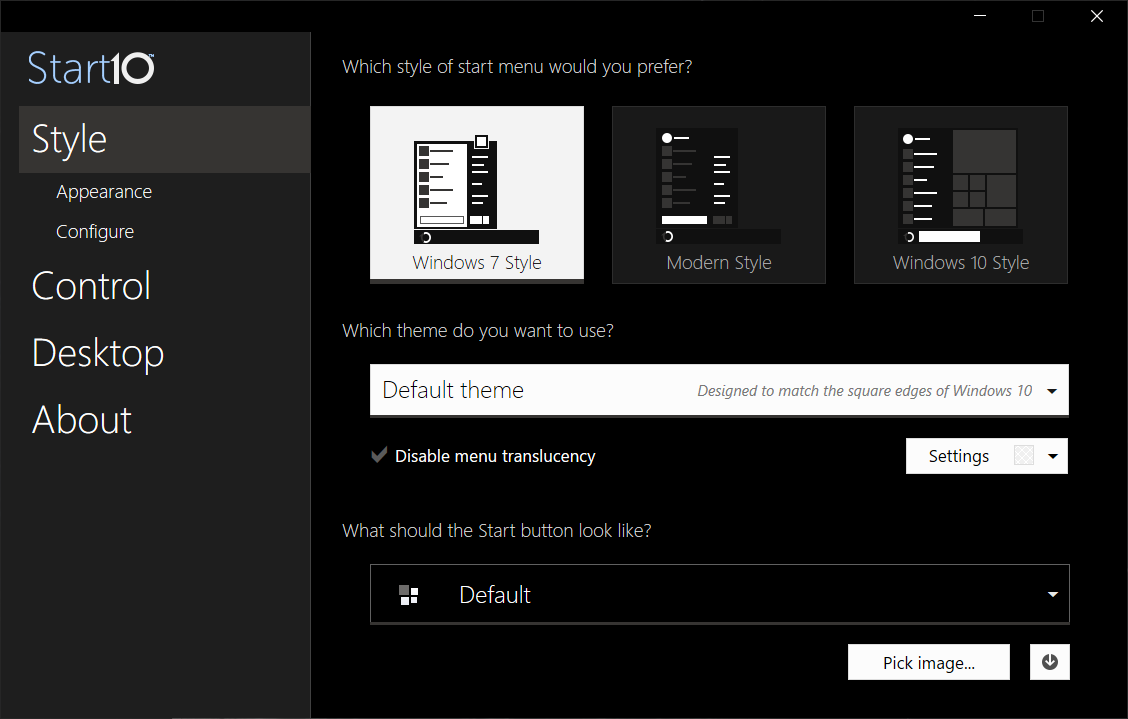
Task: Go to Appearance sub-page
Action: click(104, 192)
